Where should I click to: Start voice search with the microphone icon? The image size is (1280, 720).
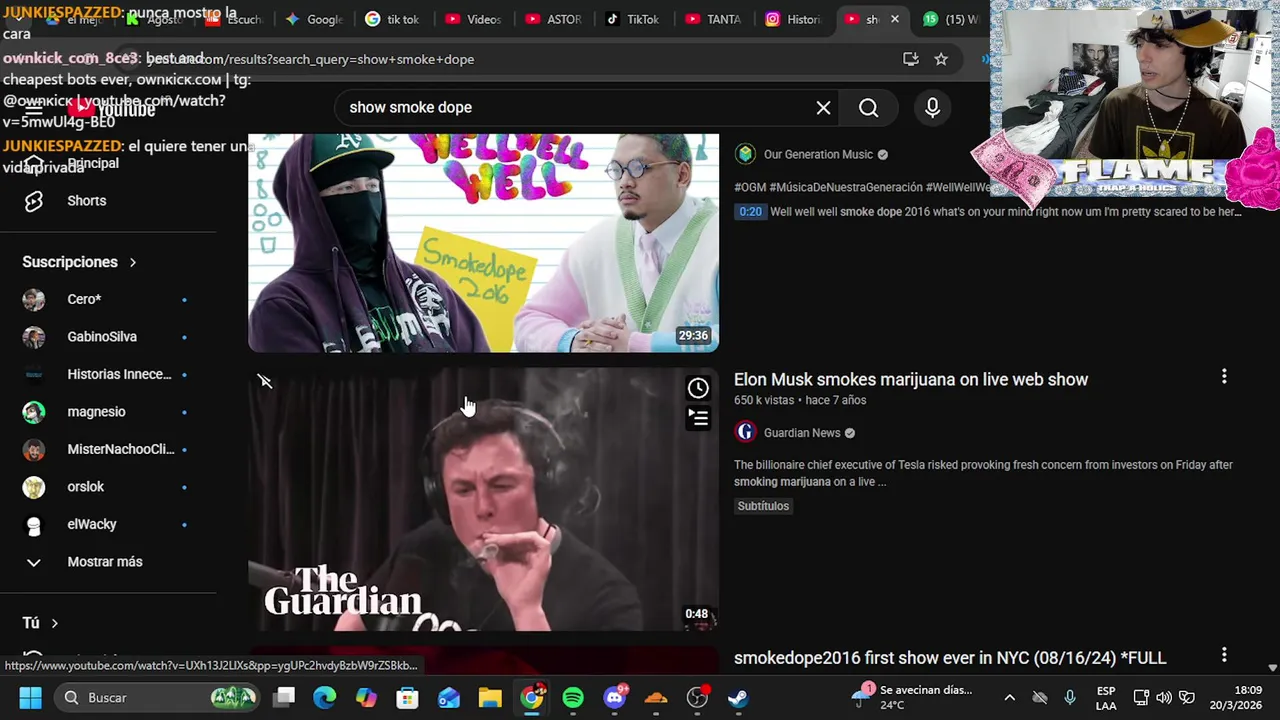932,108
